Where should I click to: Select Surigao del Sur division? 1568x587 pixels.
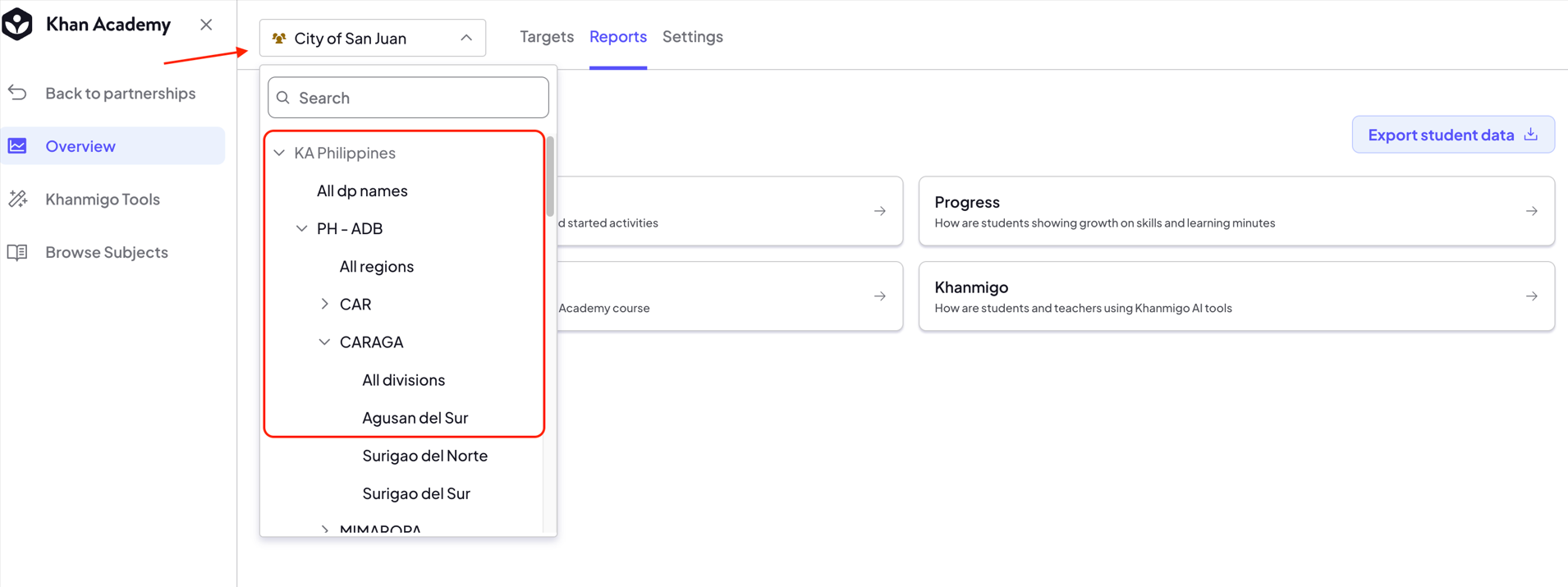pos(416,493)
